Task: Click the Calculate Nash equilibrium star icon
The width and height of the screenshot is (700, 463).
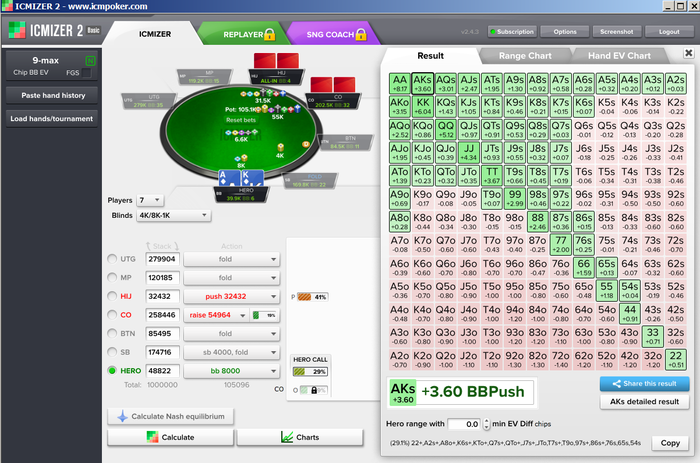Action: (x=122, y=416)
